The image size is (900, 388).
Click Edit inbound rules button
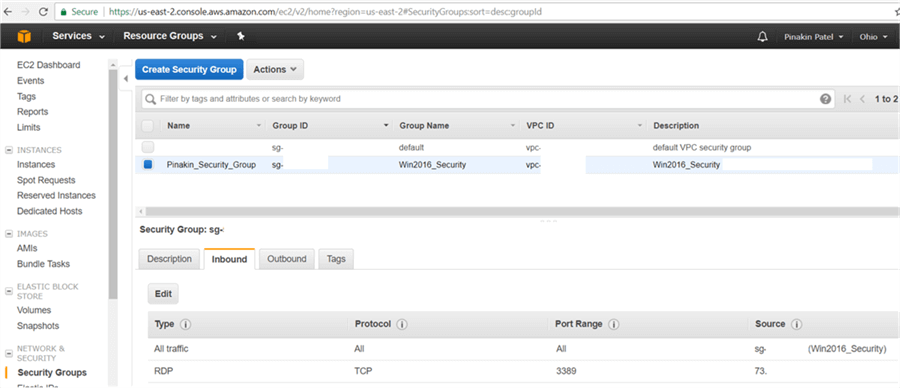164,293
